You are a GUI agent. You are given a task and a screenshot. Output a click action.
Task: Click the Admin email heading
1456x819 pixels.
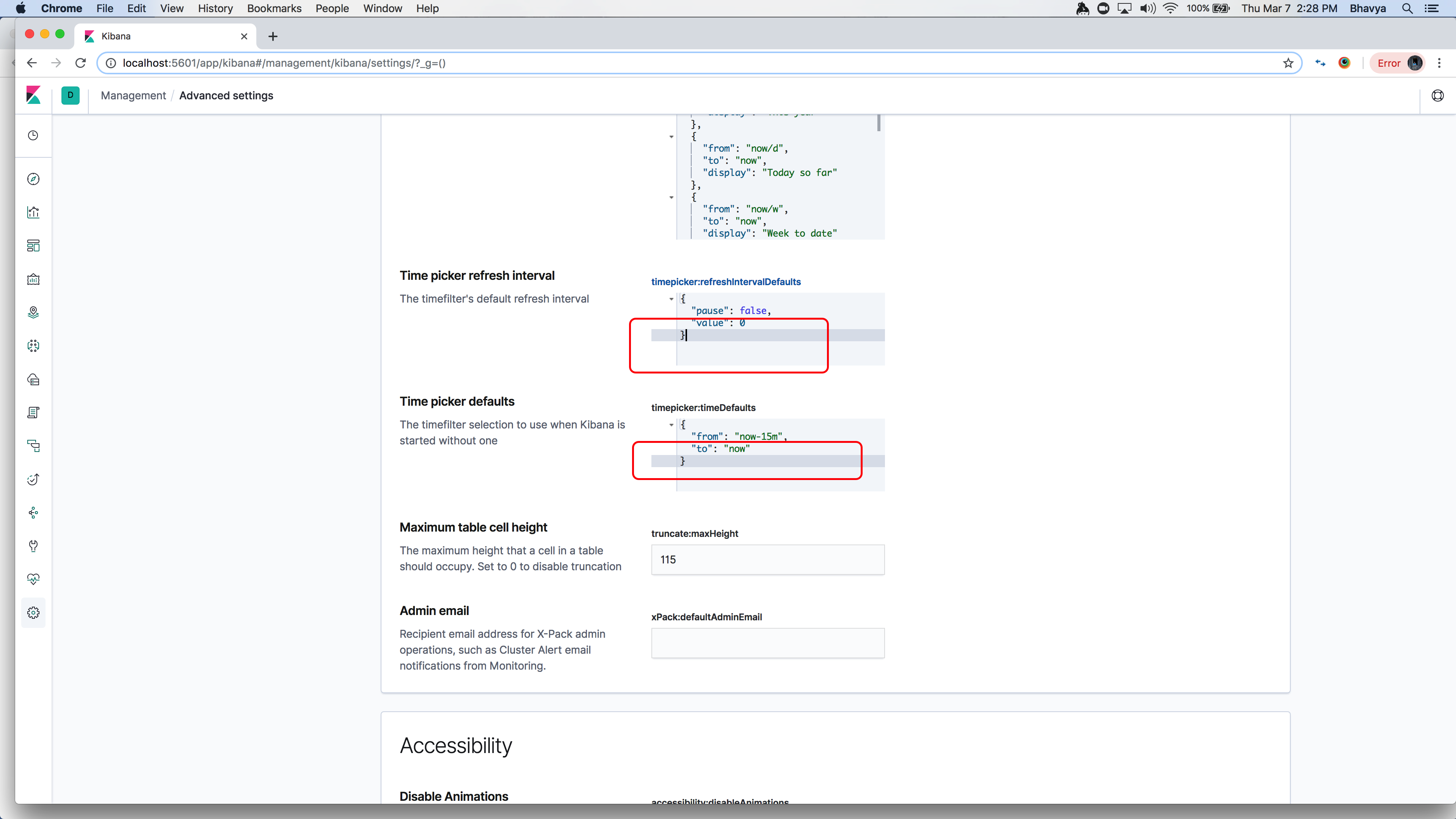click(434, 610)
